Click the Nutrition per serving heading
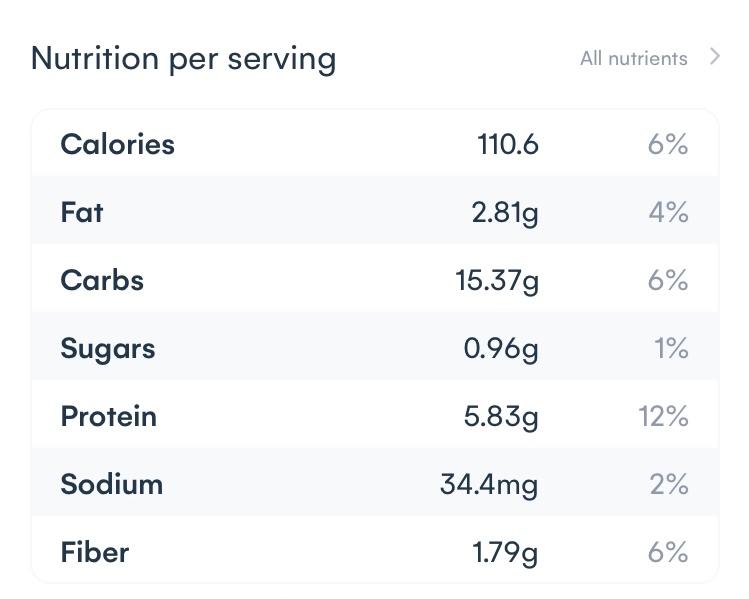The image size is (749, 599). 183,58
